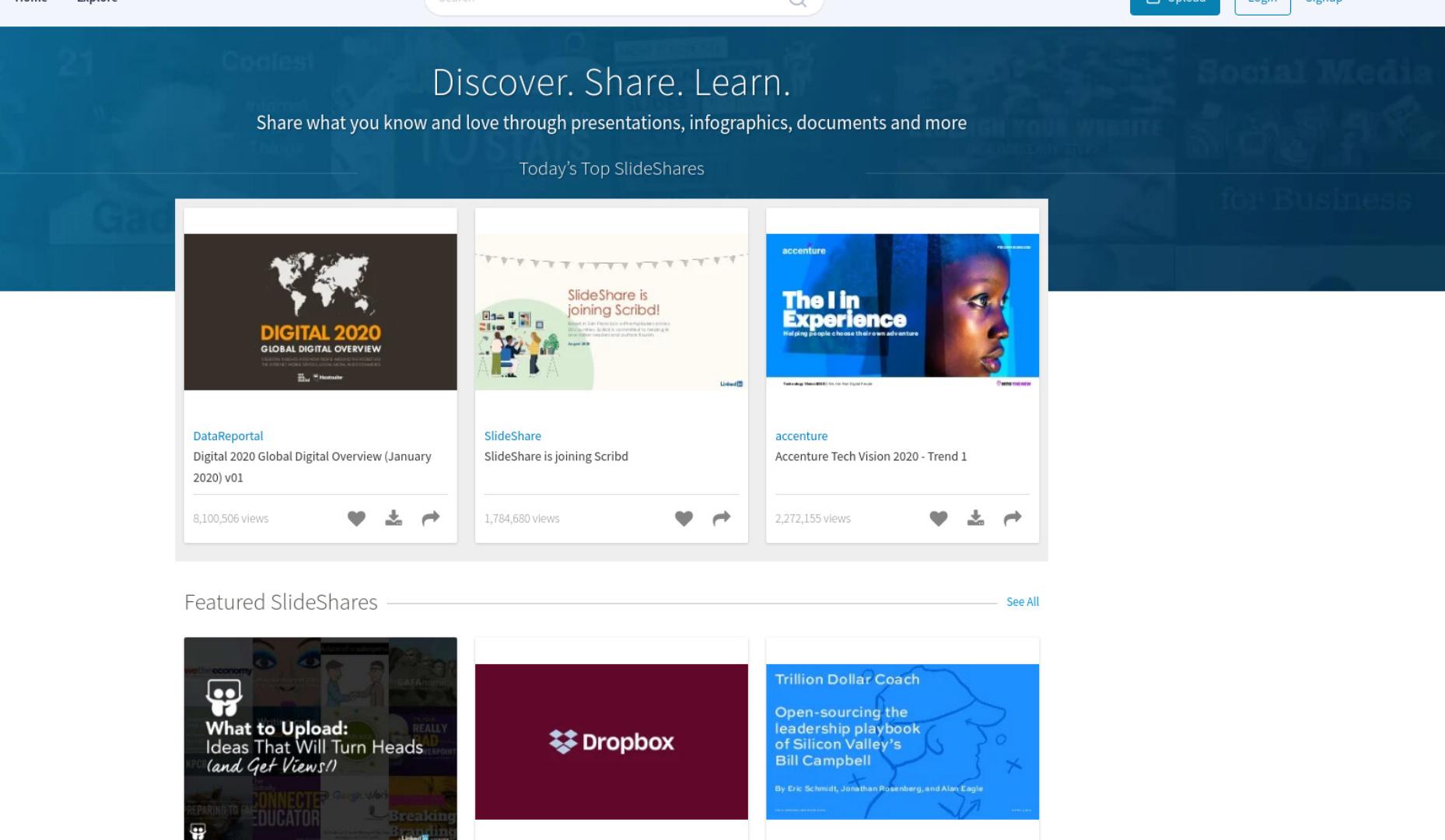
Task: Share the Accenture Tech Vision 2020 presentation
Action: tap(1013, 518)
